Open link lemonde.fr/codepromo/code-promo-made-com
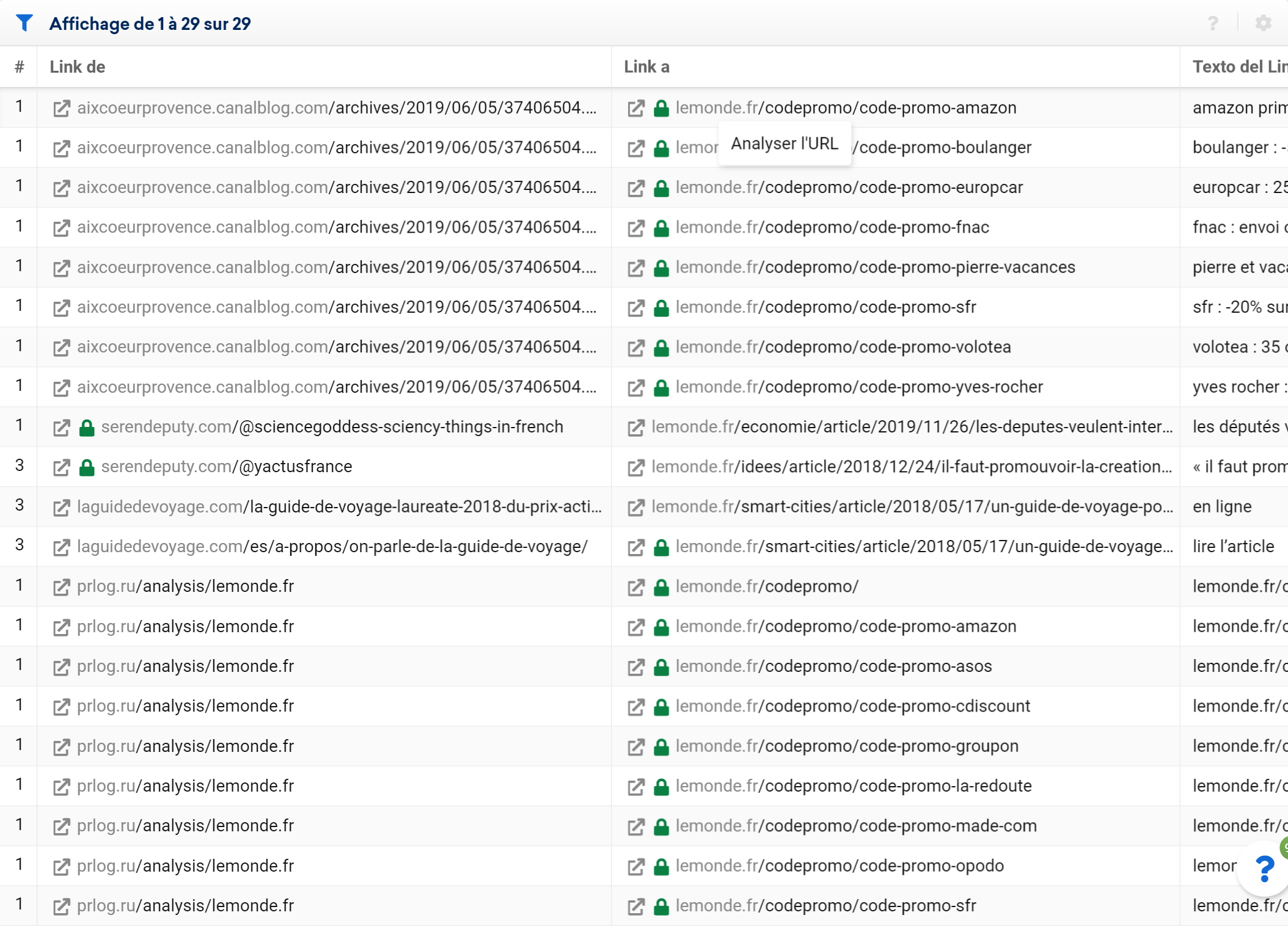Screen dimensions: 1288x926 [856, 826]
